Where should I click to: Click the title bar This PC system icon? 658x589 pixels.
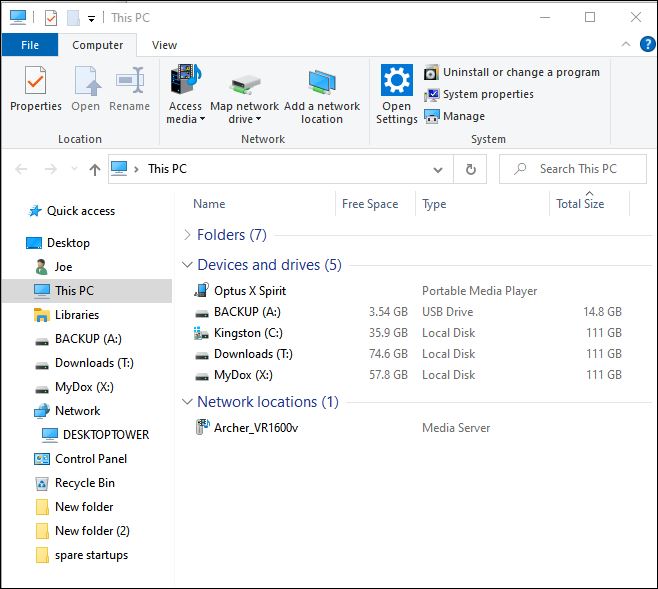[18, 18]
